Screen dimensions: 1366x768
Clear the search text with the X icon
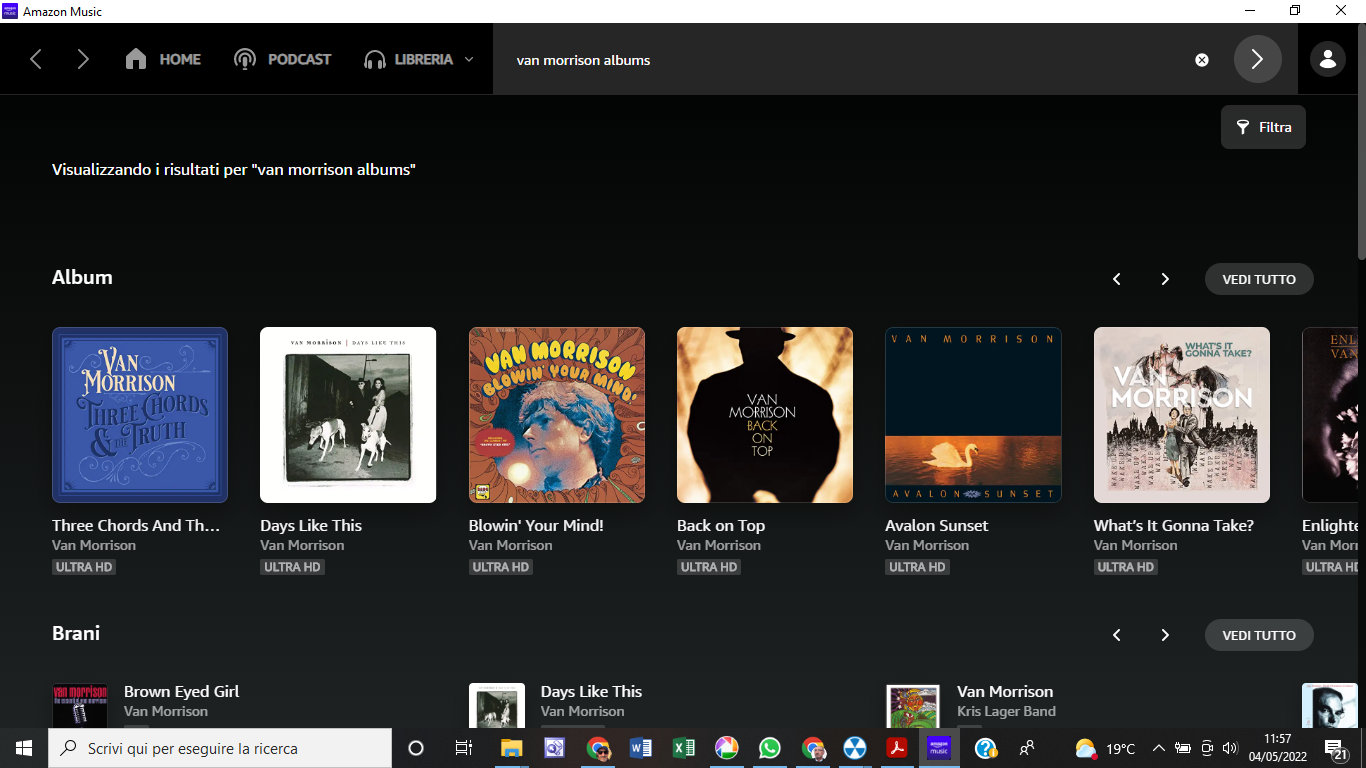(x=1202, y=60)
